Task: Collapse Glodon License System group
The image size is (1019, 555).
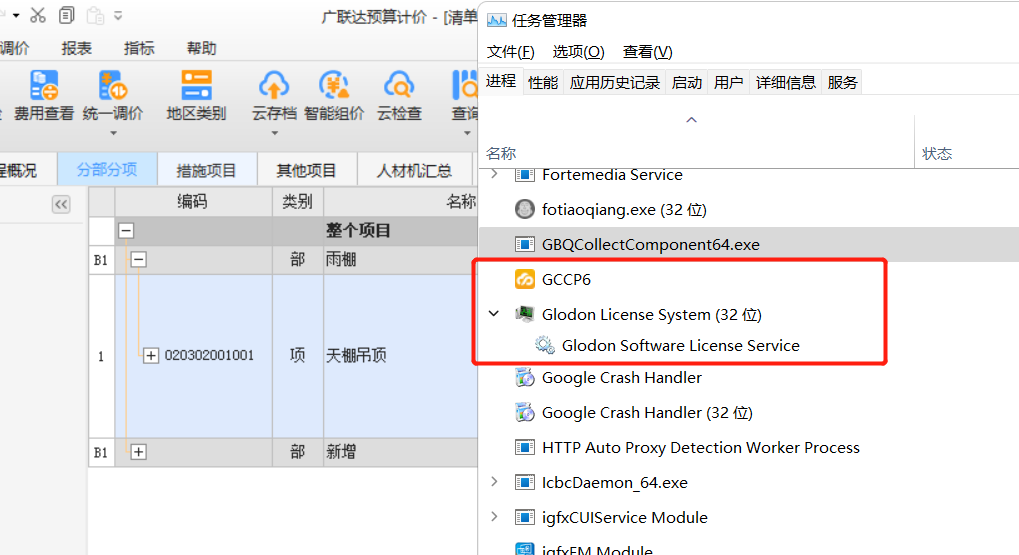Action: pyautogui.click(x=494, y=313)
